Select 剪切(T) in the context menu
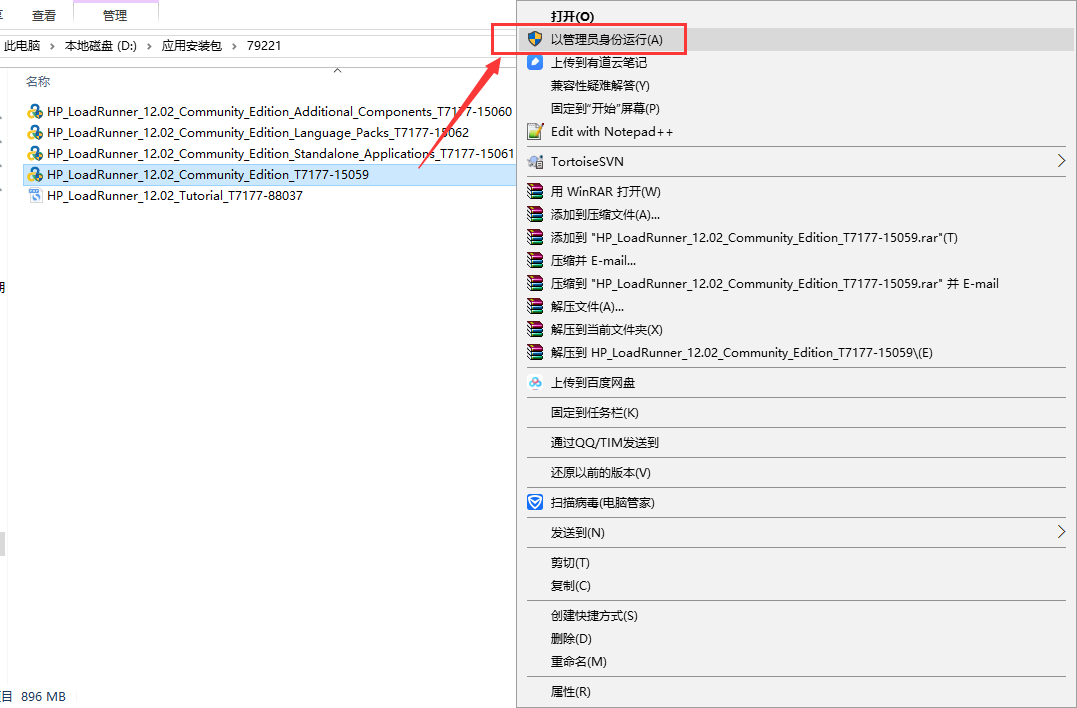The height and width of the screenshot is (708, 1077). [796, 562]
